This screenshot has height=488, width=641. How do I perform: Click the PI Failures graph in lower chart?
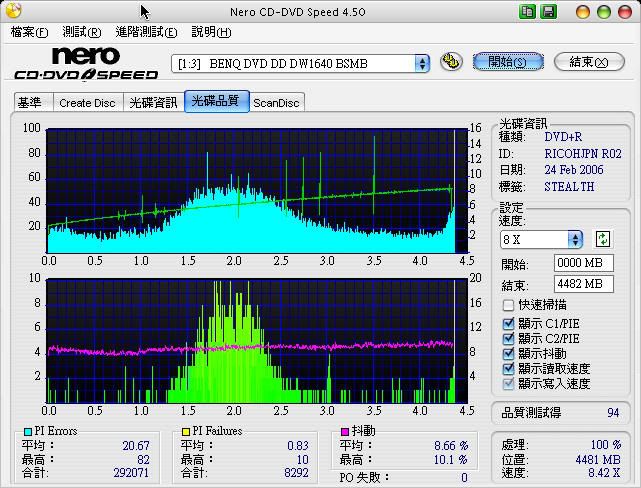(x=257, y=341)
